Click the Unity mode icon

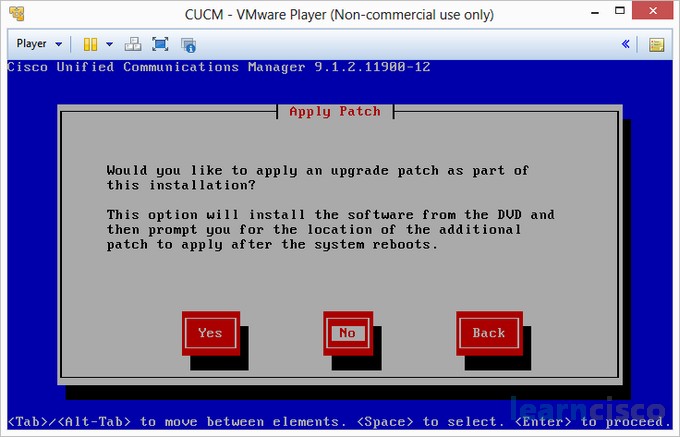point(188,44)
